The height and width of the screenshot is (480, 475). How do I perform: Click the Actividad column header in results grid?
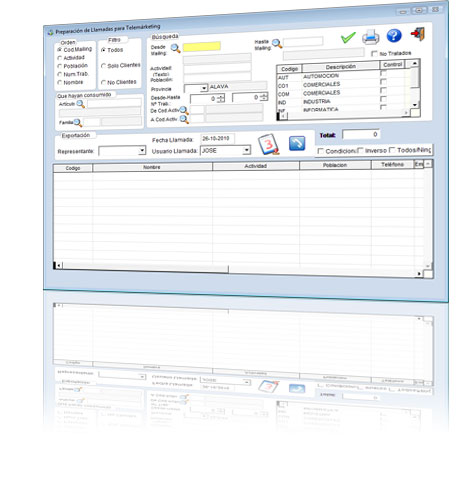coord(256,166)
